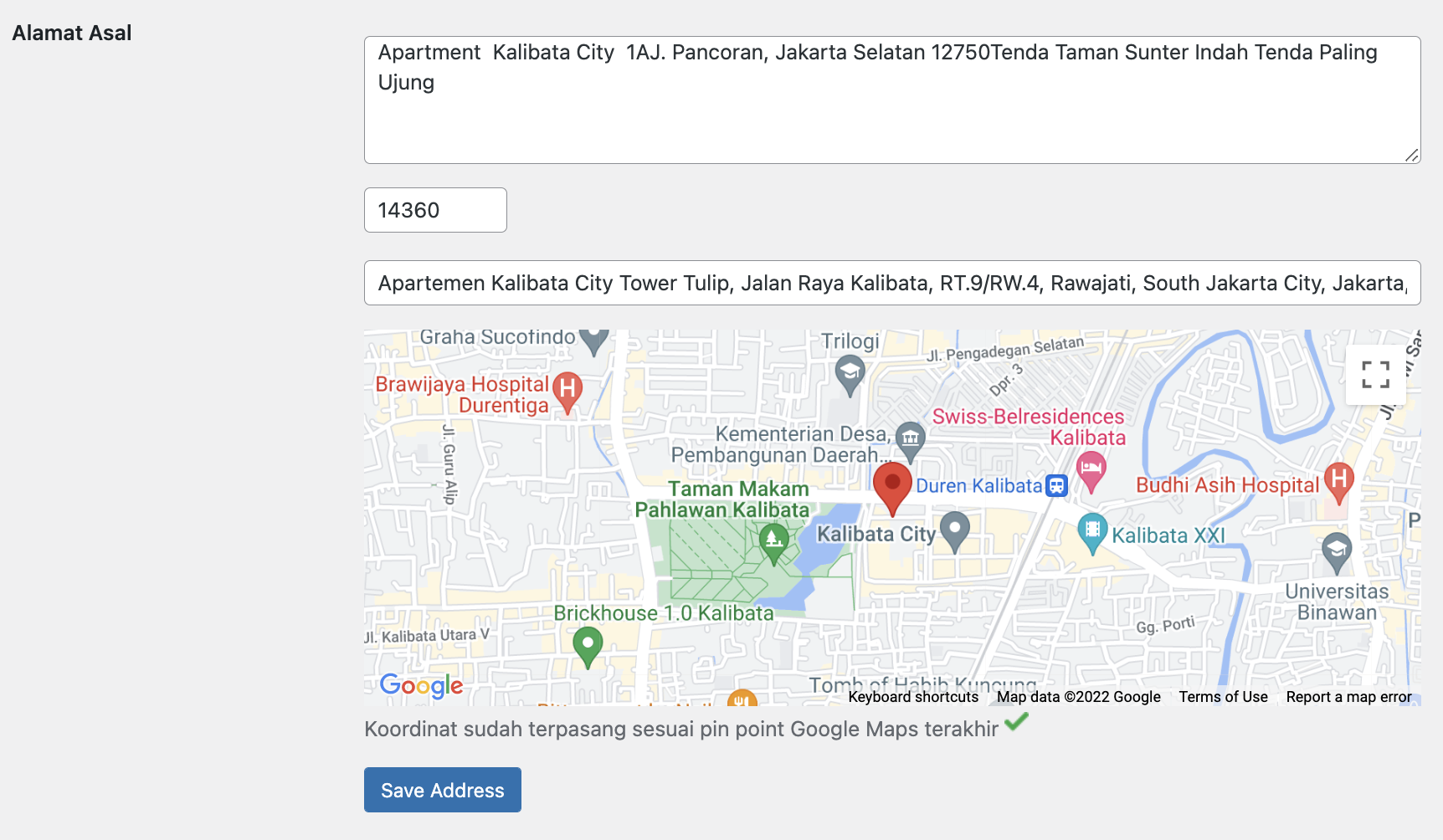Click the Gg. Porti street label
Viewport: 1443px width, 840px height.
[x=1165, y=625]
